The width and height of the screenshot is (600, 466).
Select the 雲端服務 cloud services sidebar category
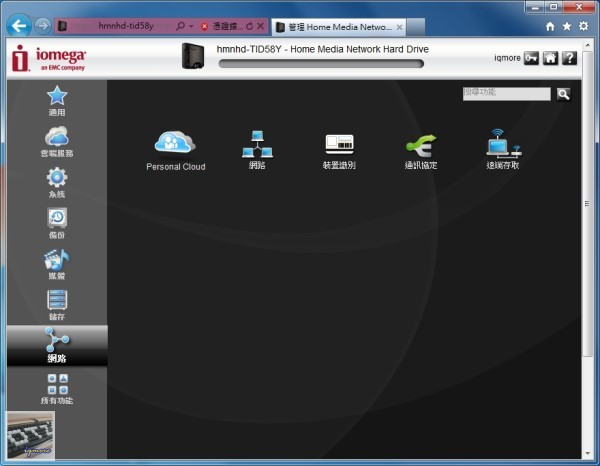(x=57, y=142)
